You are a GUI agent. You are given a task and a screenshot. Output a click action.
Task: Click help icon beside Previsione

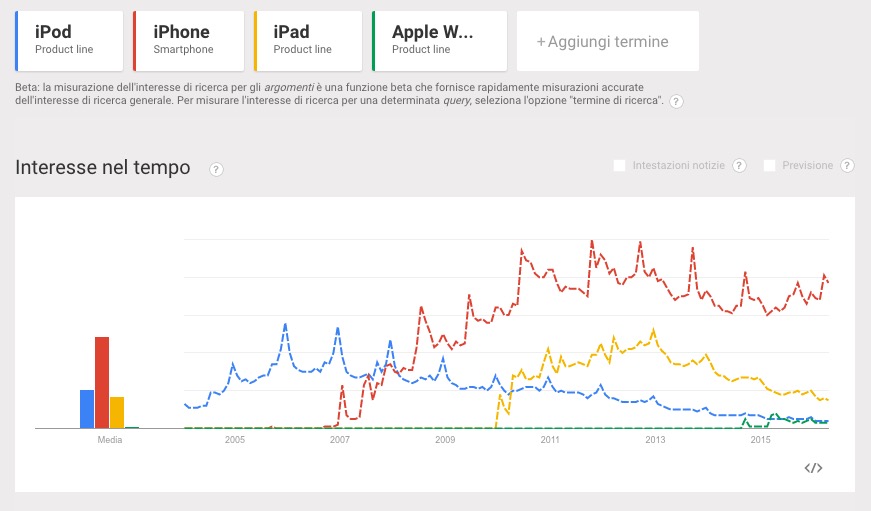(x=847, y=165)
